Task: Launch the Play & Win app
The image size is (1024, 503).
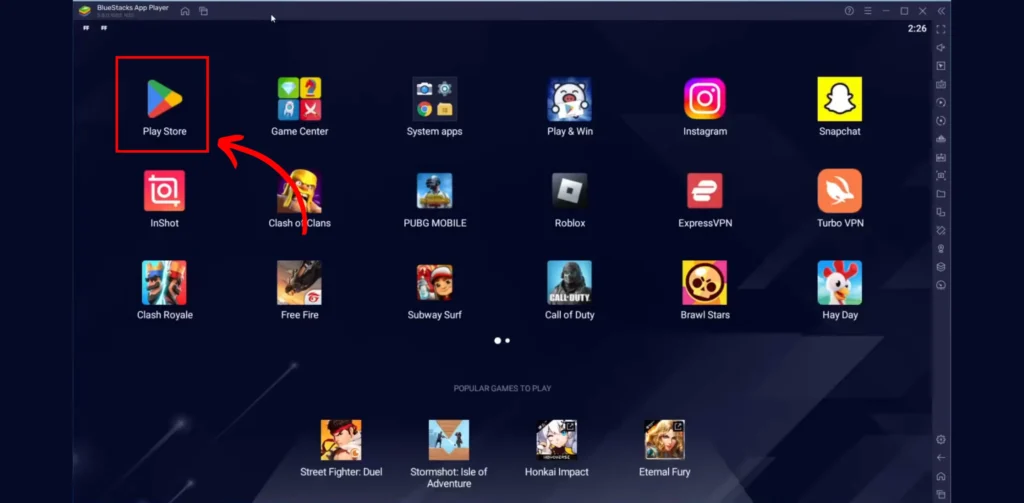Action: coord(569,99)
